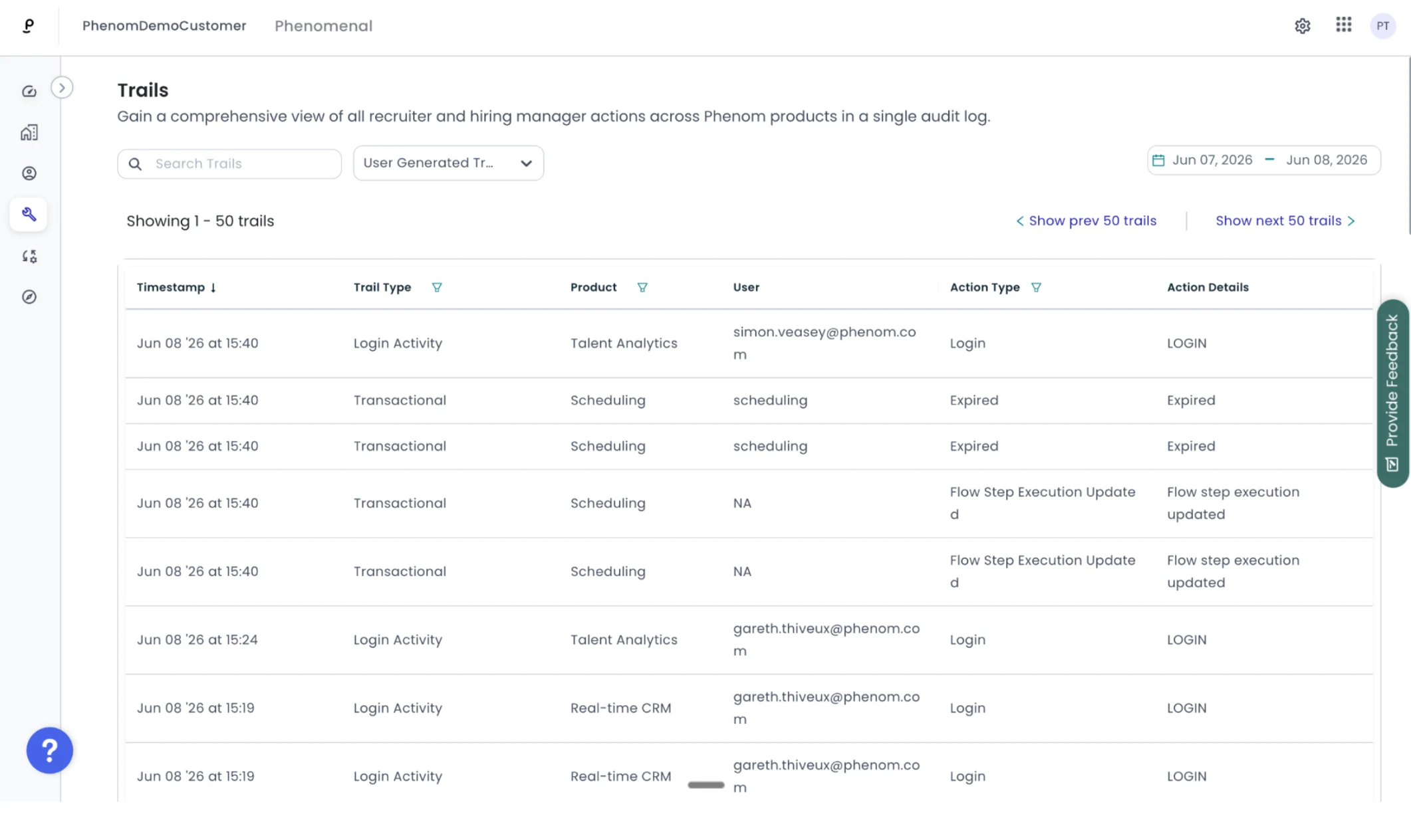Viewport: 1411px width, 840px height.
Task: Expand the sidebar with the arrow toggle
Action: (x=62, y=88)
